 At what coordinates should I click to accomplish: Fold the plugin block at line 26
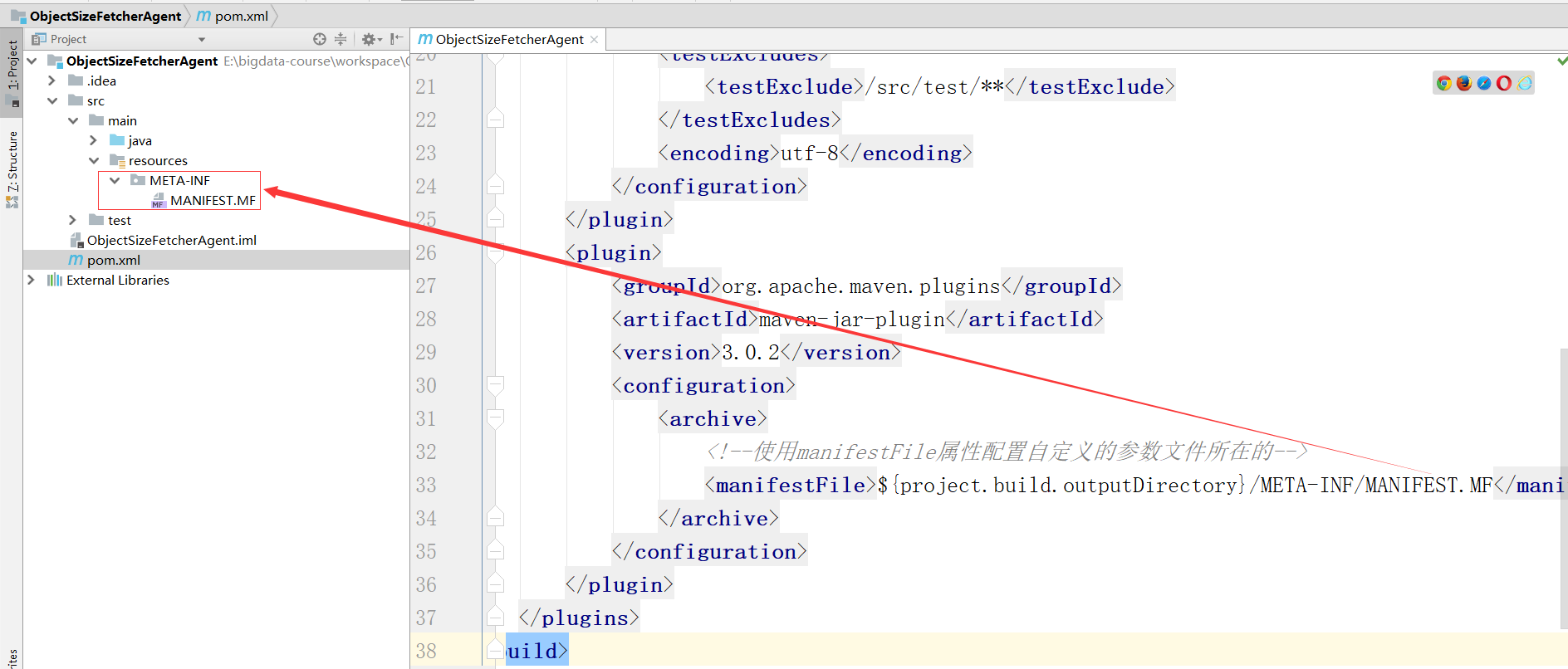point(496,252)
